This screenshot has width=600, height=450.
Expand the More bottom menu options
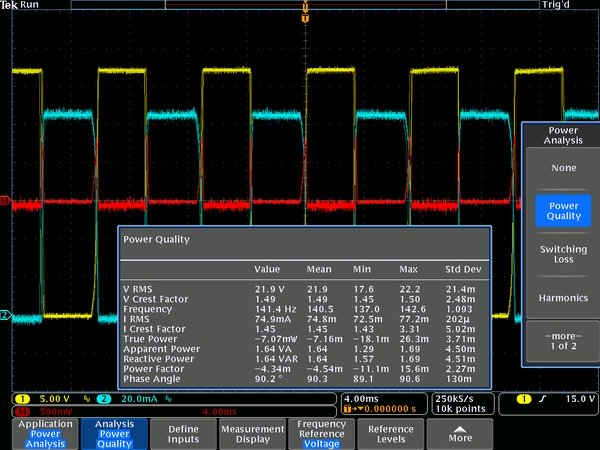(x=460, y=433)
